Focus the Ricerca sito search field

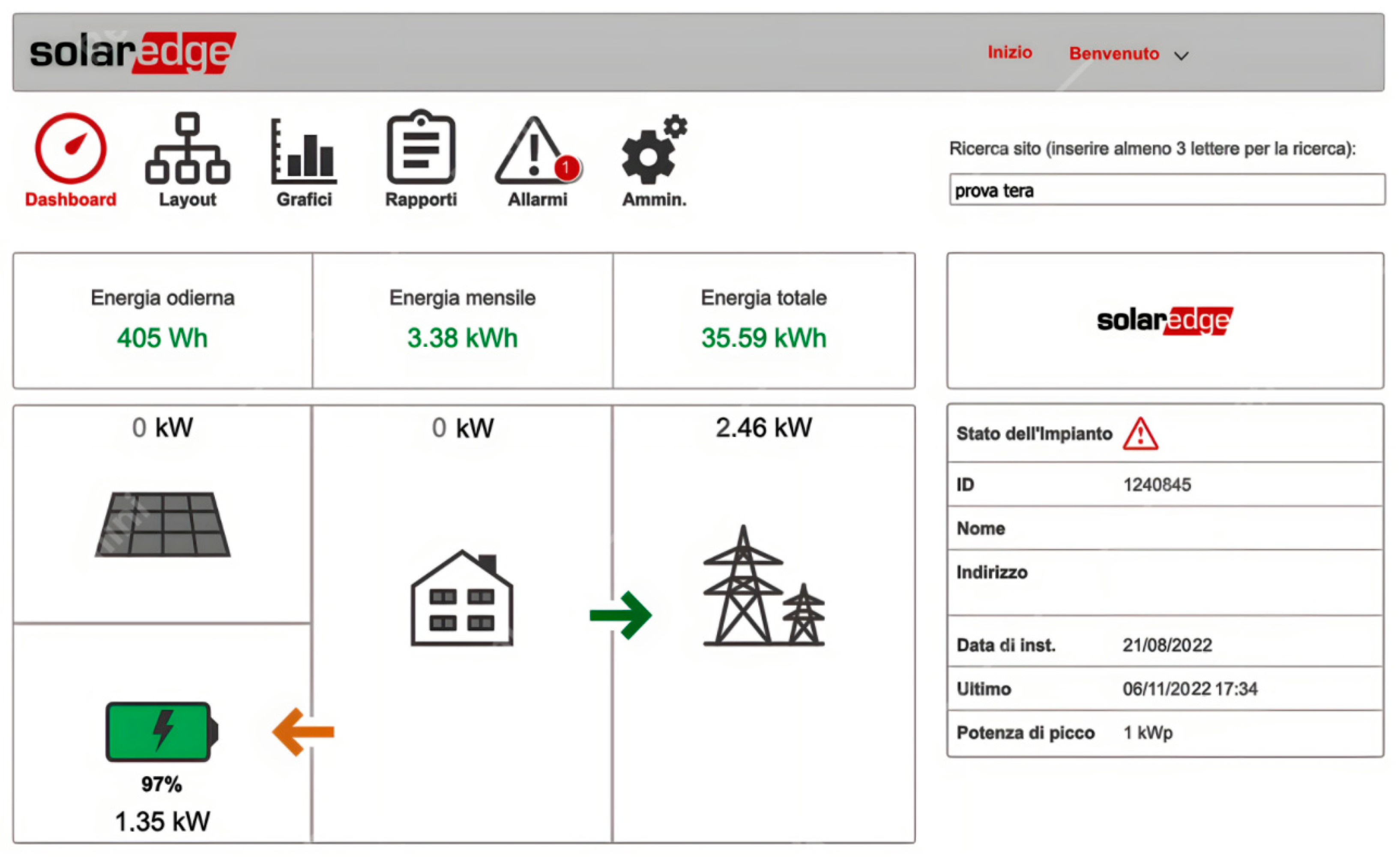(x=1167, y=190)
